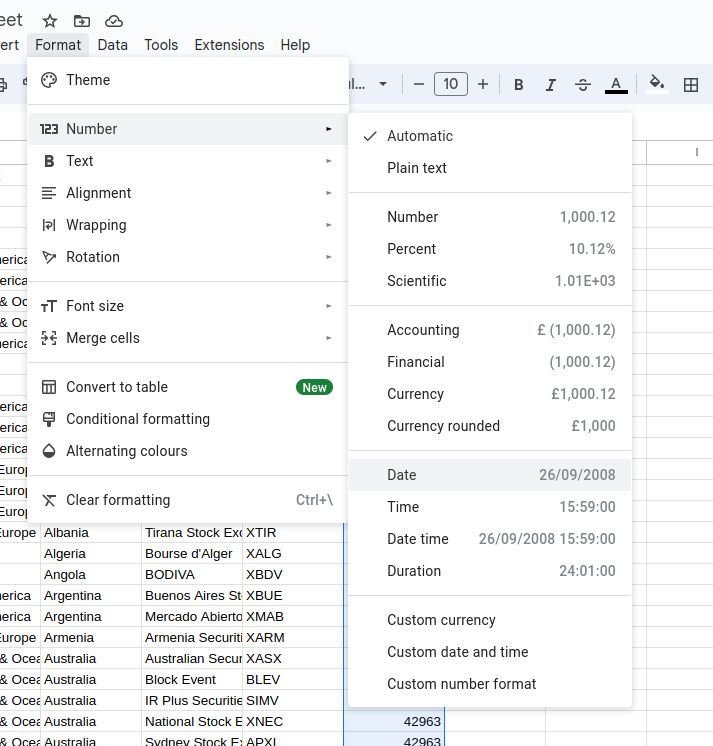
Task: Select Automatic number format
Action: pyautogui.click(x=490, y=136)
